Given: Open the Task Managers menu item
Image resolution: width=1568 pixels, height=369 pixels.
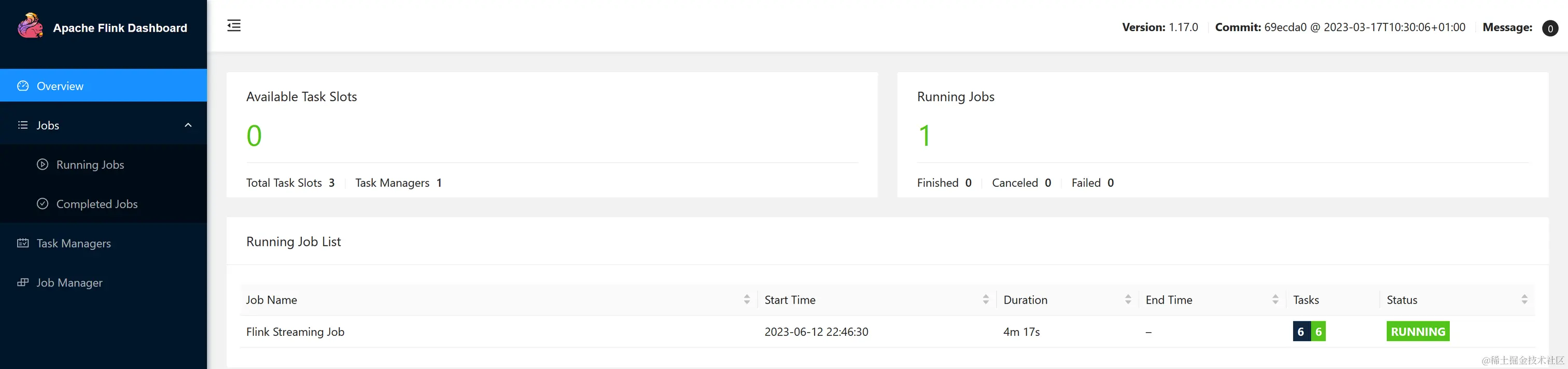Looking at the screenshot, I should coord(104,243).
